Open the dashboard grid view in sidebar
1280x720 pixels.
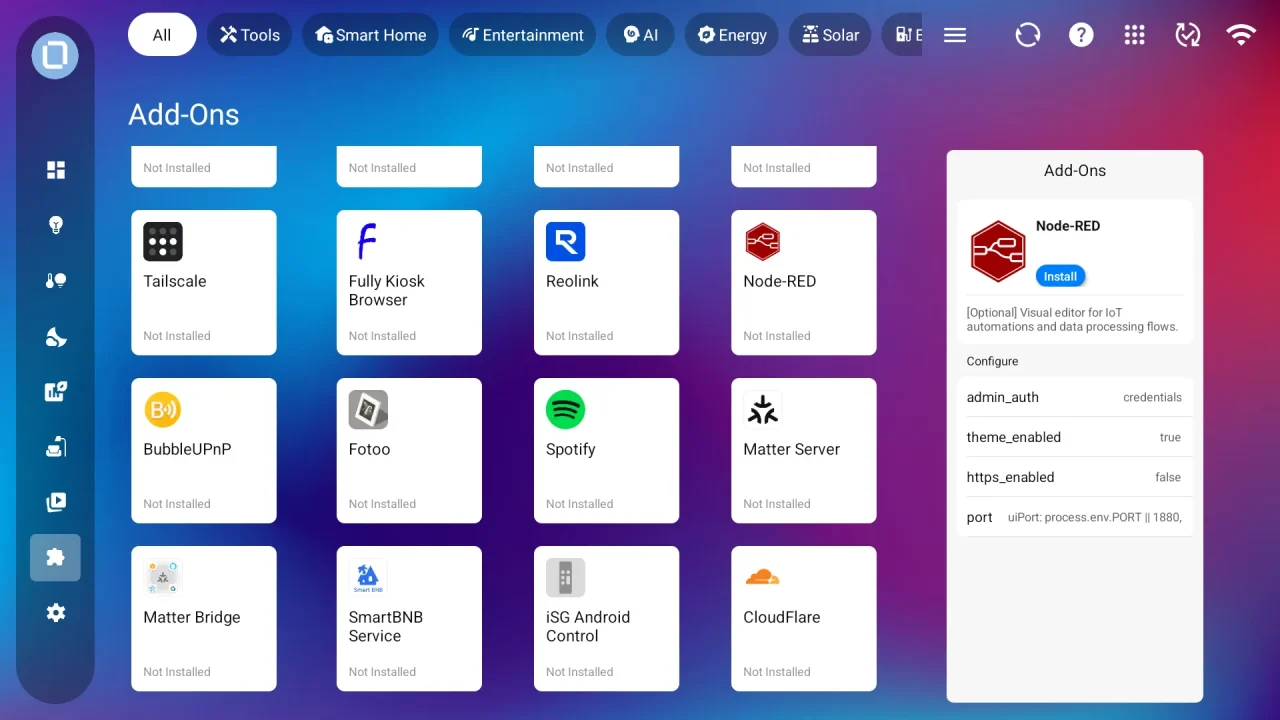click(56, 170)
